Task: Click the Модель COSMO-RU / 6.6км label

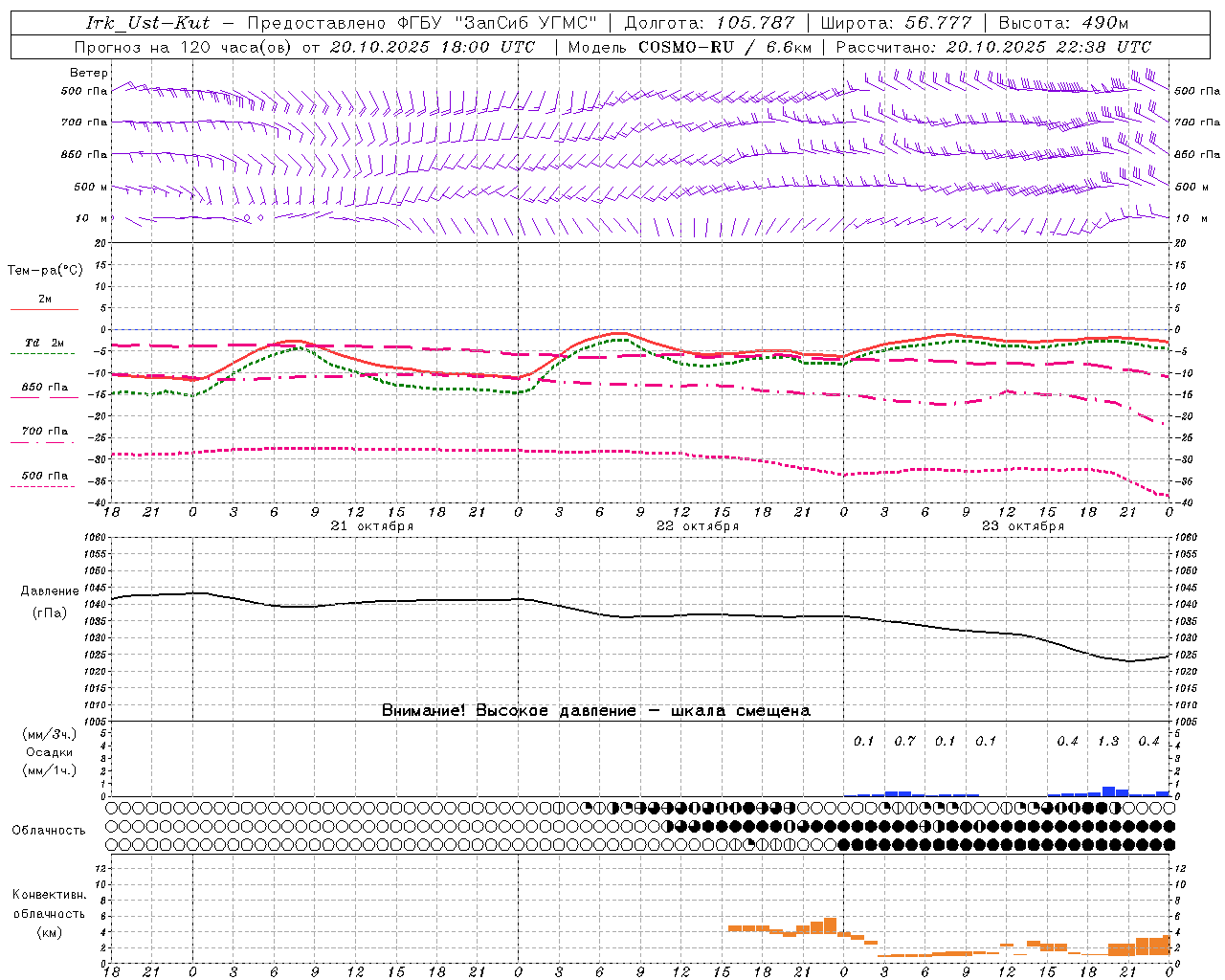Action: point(690,47)
